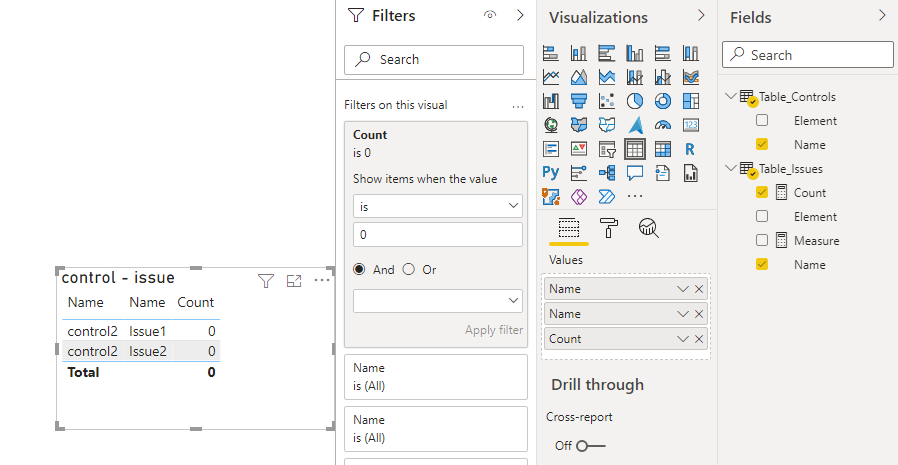Open the 'is' condition dropdown
Viewport: 898px width, 465px height.
[438, 206]
